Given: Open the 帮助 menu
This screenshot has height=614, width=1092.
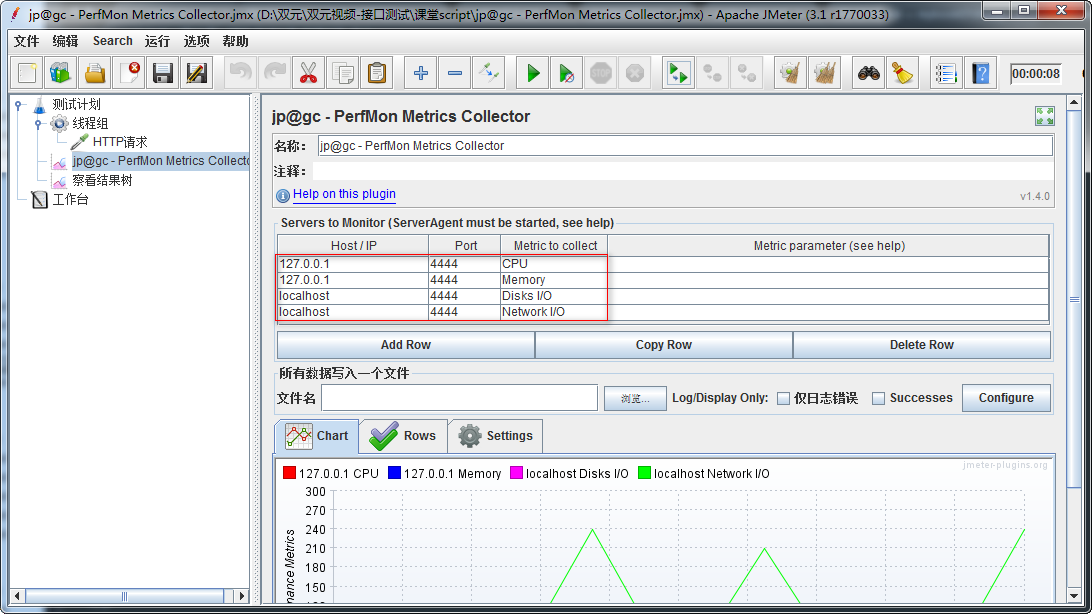Looking at the screenshot, I should [x=235, y=41].
